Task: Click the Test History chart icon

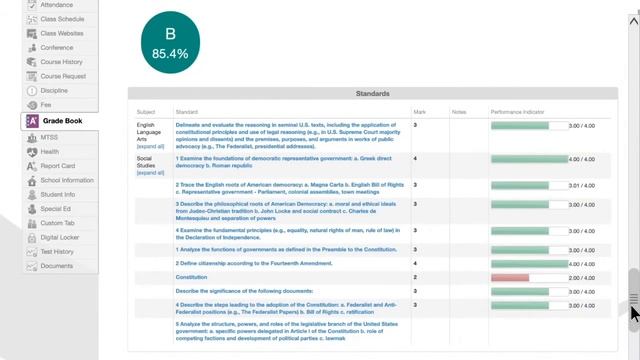Action: (32, 252)
